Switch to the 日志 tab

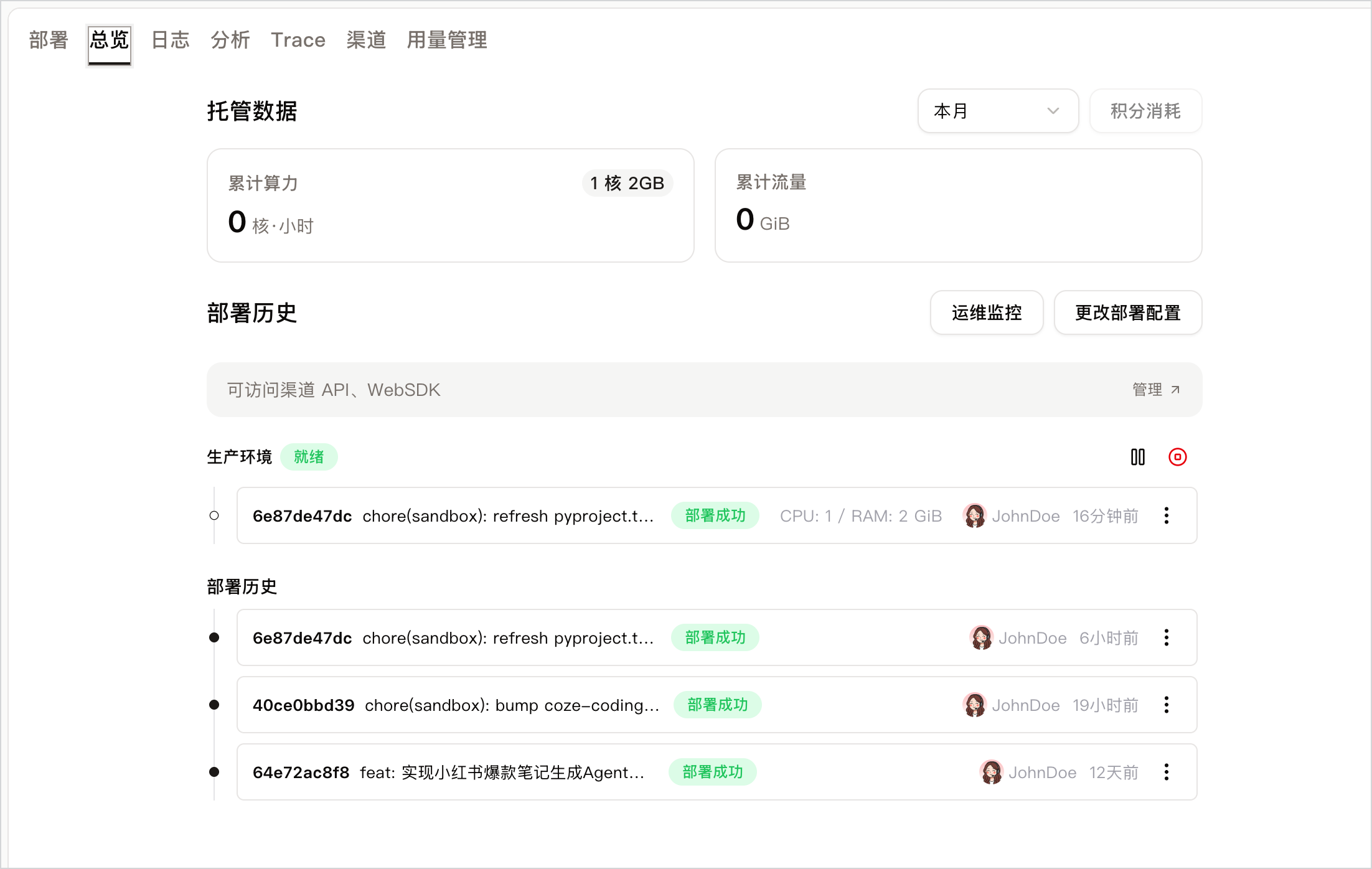[170, 40]
